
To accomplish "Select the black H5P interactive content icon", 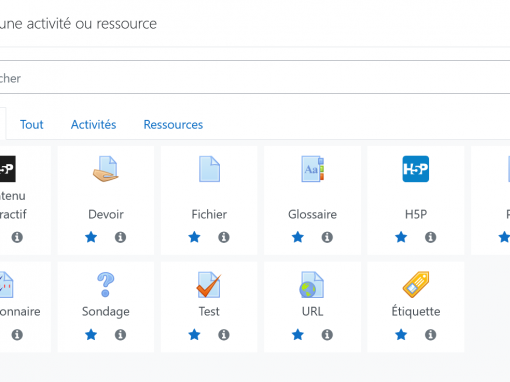I will 7,169.
